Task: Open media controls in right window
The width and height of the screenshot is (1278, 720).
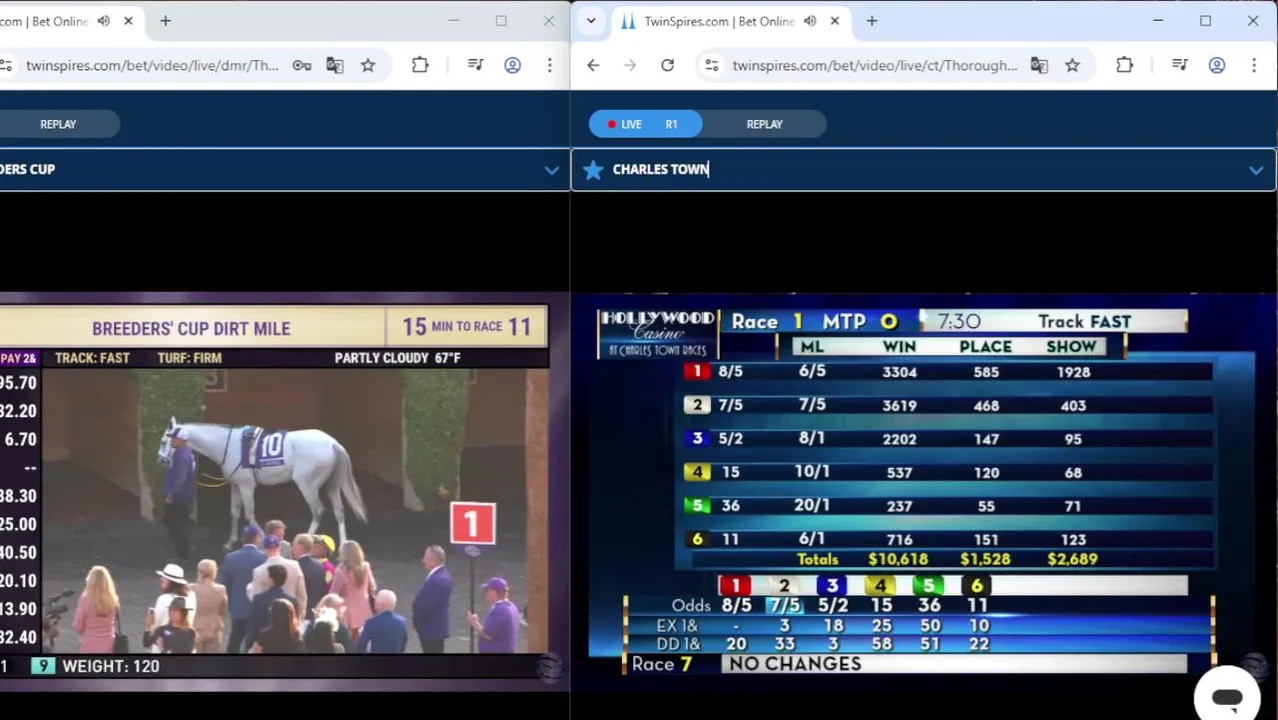Action: click(1180, 65)
